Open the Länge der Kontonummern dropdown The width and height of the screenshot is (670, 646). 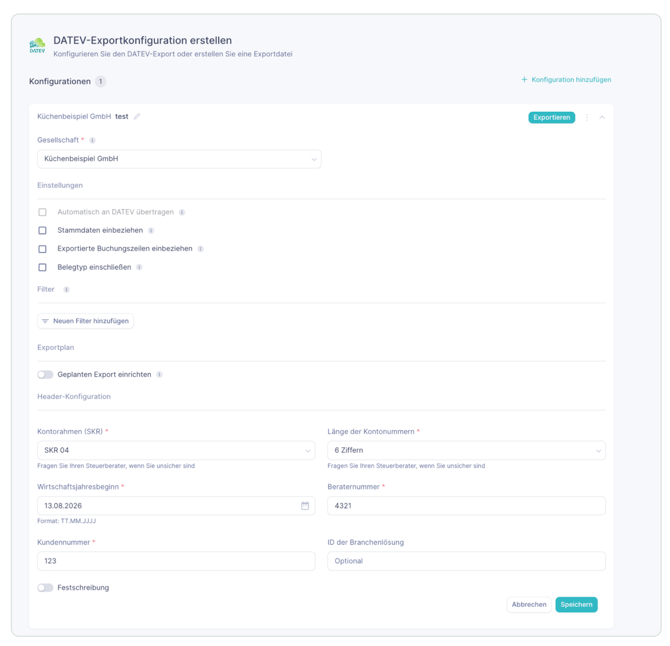(x=467, y=450)
